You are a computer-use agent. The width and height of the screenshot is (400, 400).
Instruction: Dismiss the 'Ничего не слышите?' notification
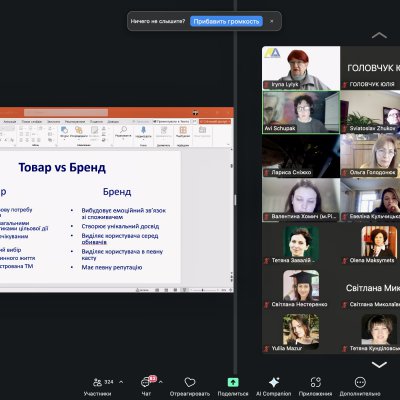(272, 21)
